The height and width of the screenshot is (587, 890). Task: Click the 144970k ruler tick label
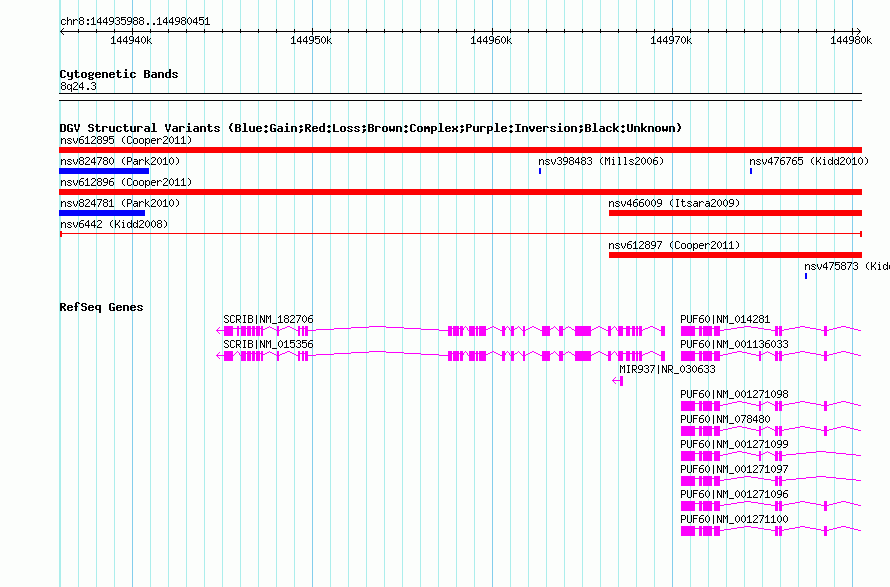pos(671,40)
